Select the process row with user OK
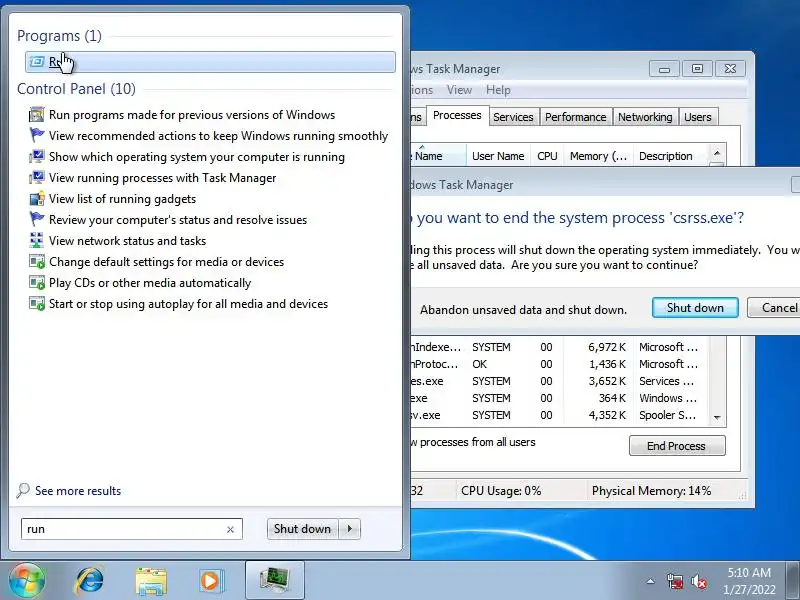 560,364
